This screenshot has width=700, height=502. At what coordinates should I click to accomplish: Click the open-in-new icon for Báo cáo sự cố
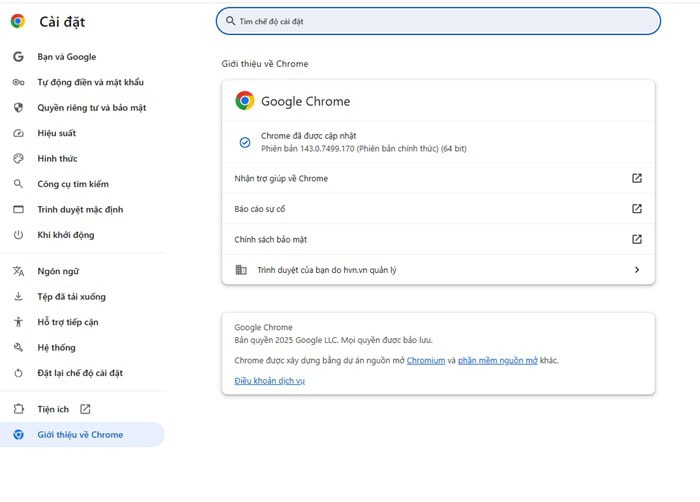(x=637, y=209)
